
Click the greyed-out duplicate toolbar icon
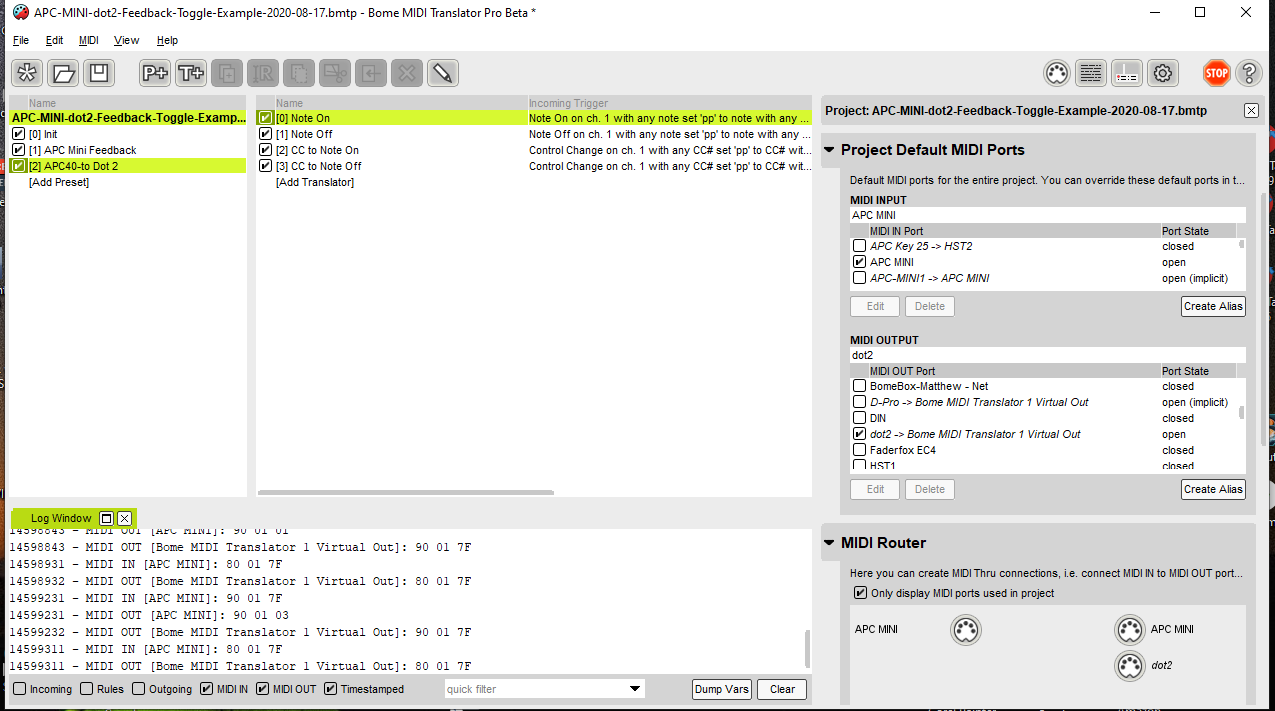pyautogui.click(x=227, y=73)
